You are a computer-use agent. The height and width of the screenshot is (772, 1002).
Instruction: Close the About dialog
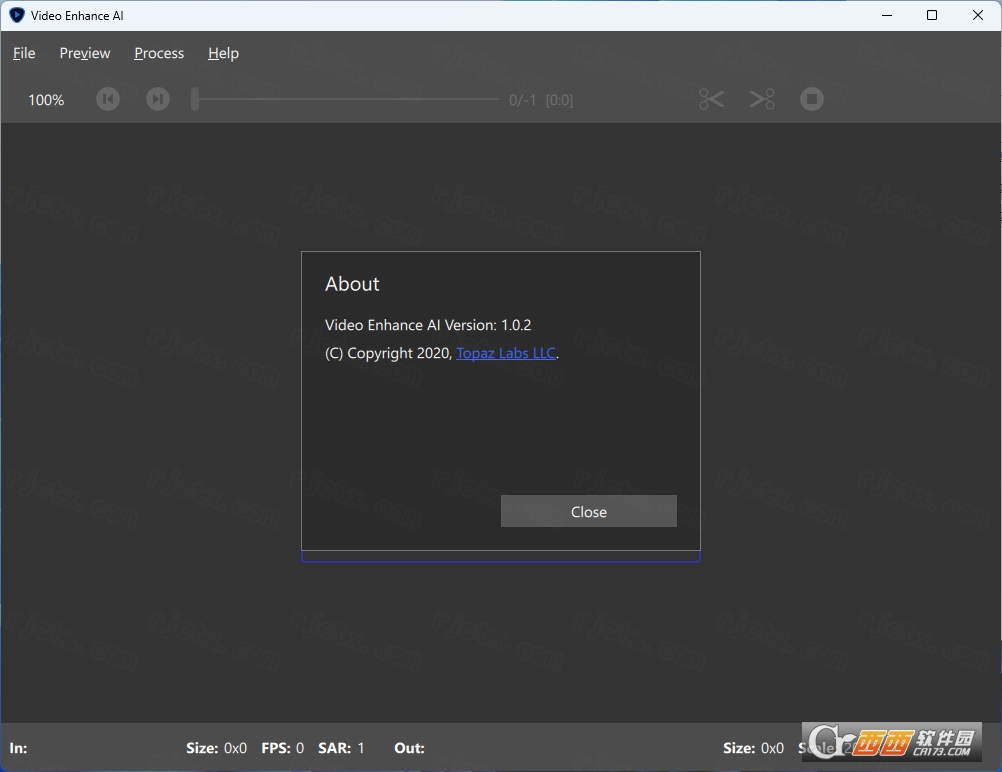point(589,511)
